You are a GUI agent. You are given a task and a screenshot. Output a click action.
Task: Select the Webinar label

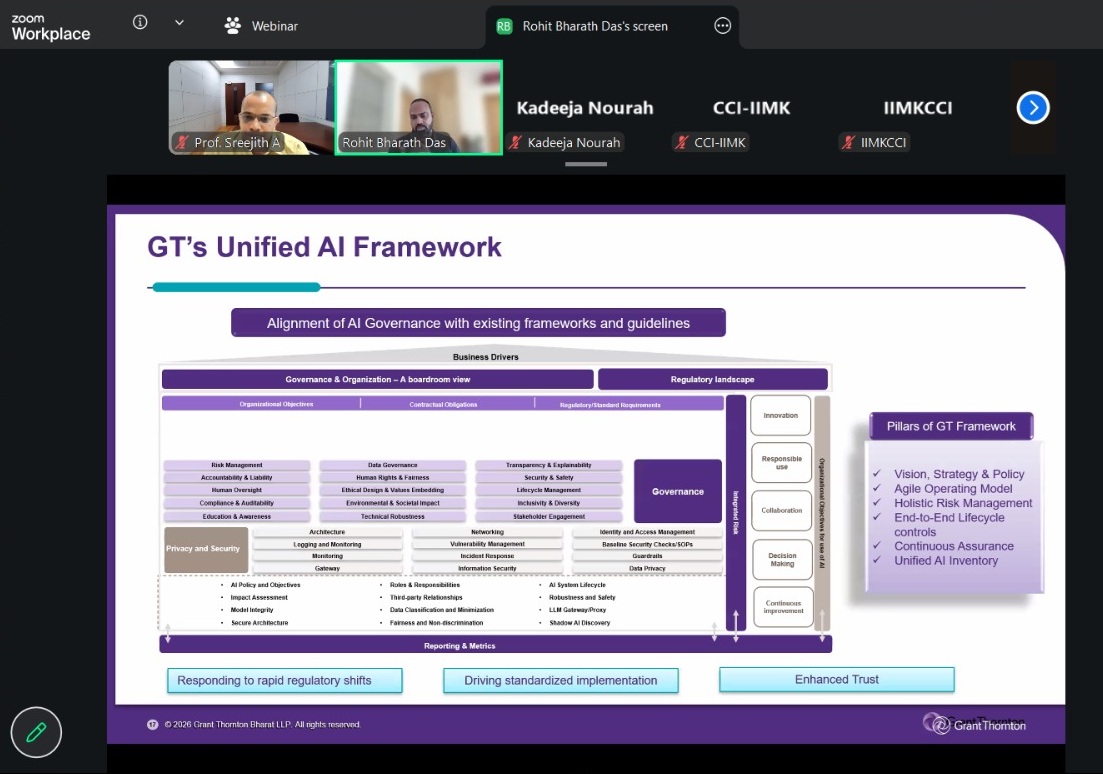[274, 26]
